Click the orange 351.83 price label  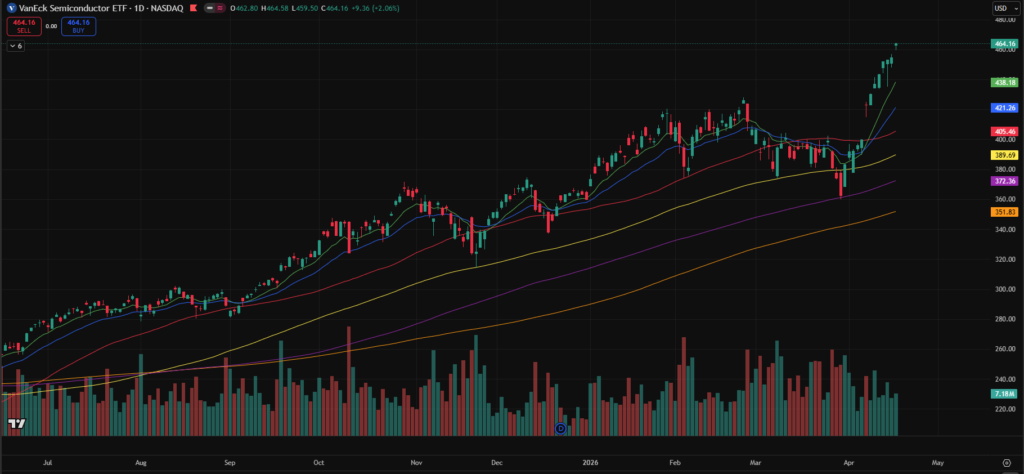1004,212
